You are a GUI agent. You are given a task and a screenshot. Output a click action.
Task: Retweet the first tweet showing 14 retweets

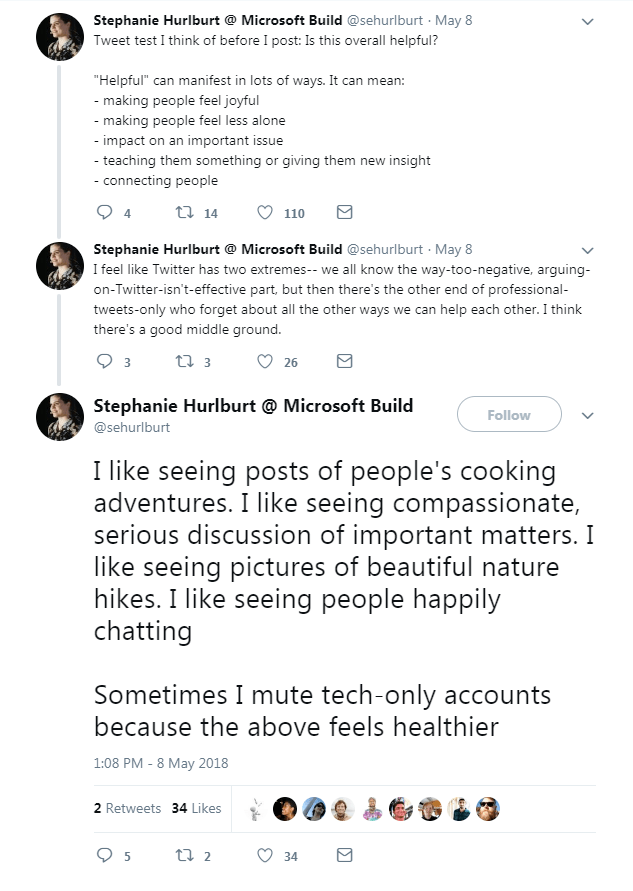(183, 213)
